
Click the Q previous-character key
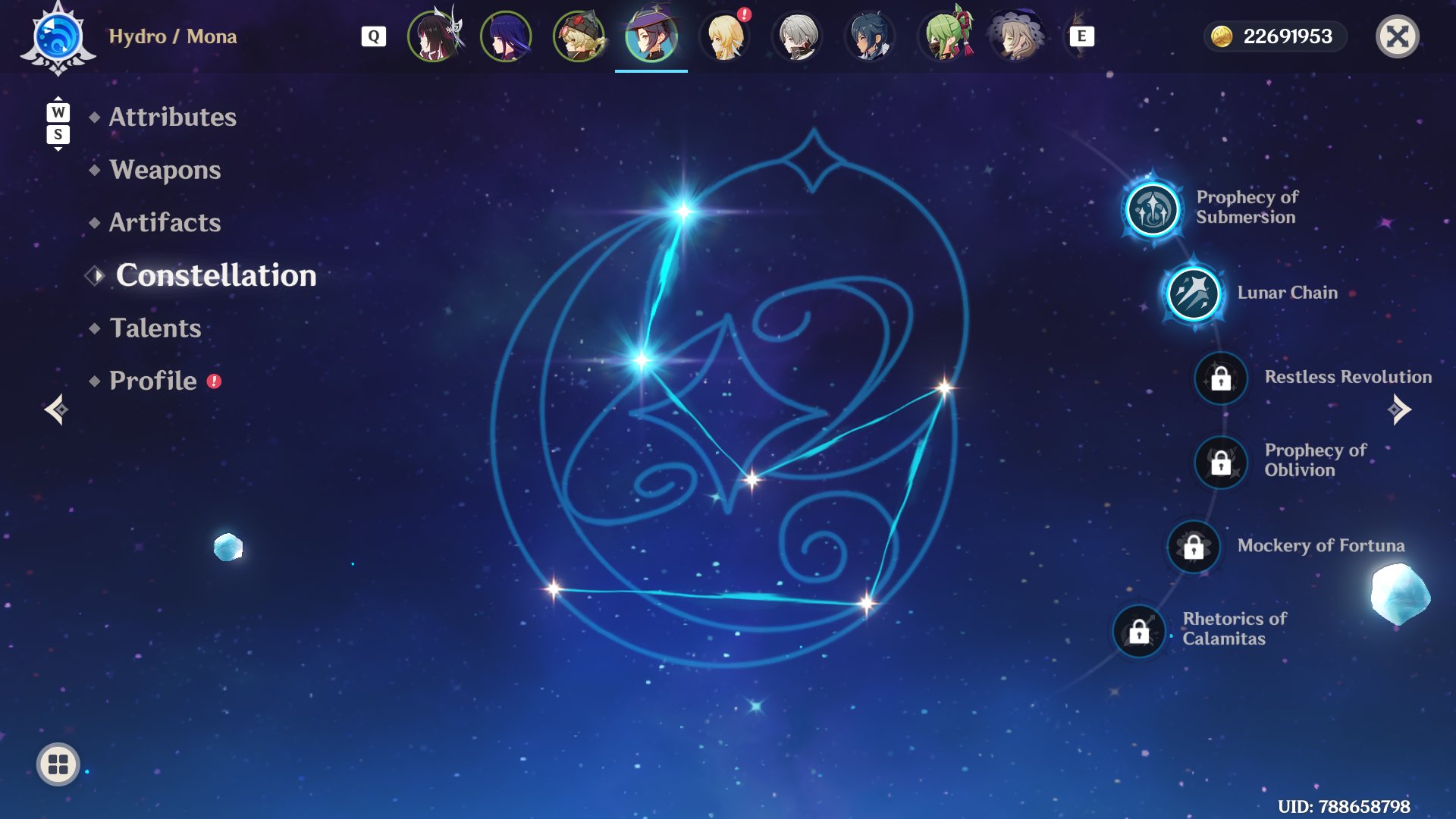coord(374,36)
